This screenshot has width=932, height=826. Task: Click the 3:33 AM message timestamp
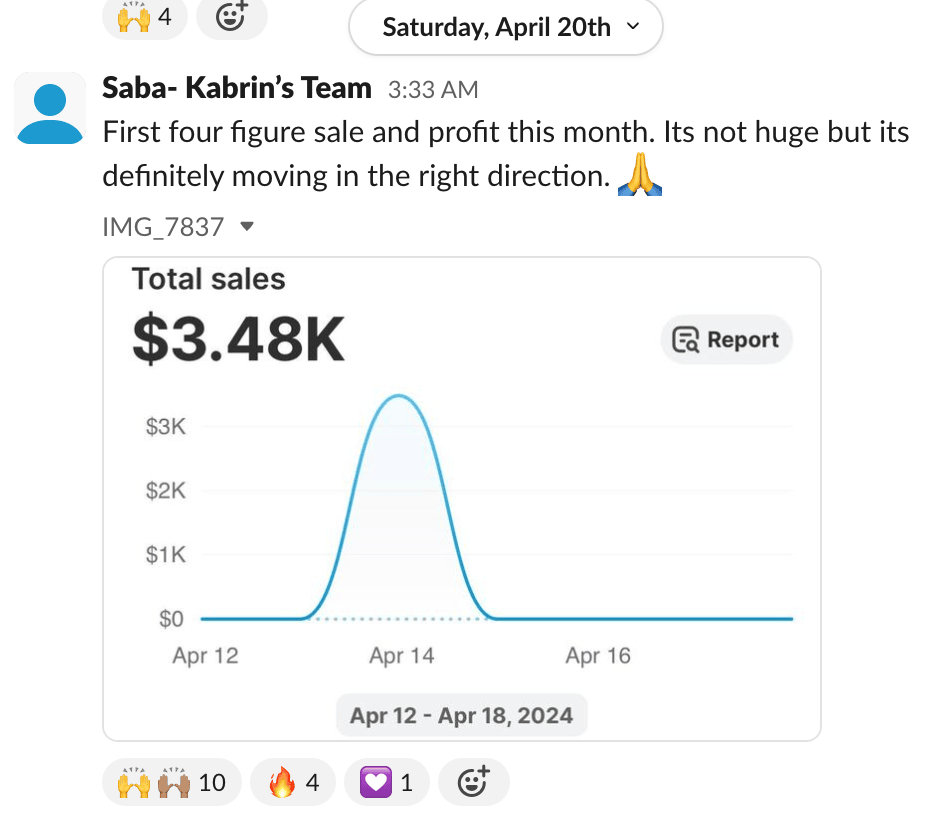tap(432, 90)
